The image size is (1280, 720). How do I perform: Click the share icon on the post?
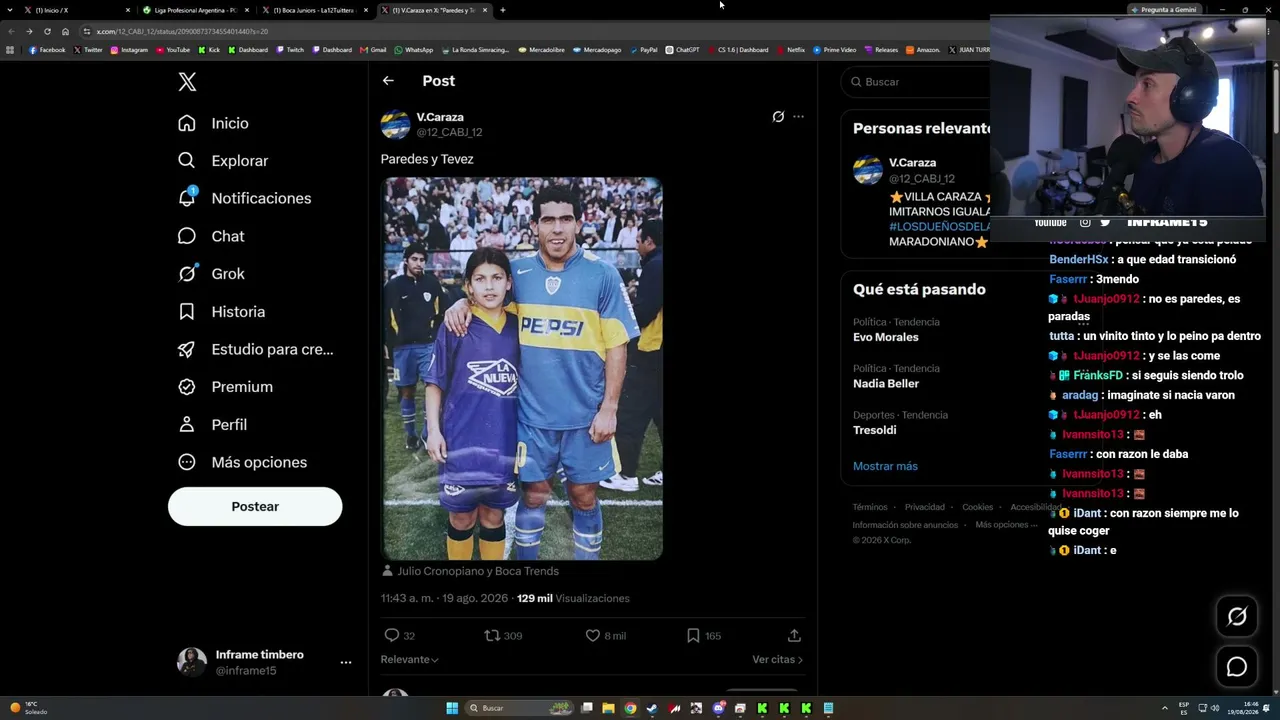coord(794,636)
